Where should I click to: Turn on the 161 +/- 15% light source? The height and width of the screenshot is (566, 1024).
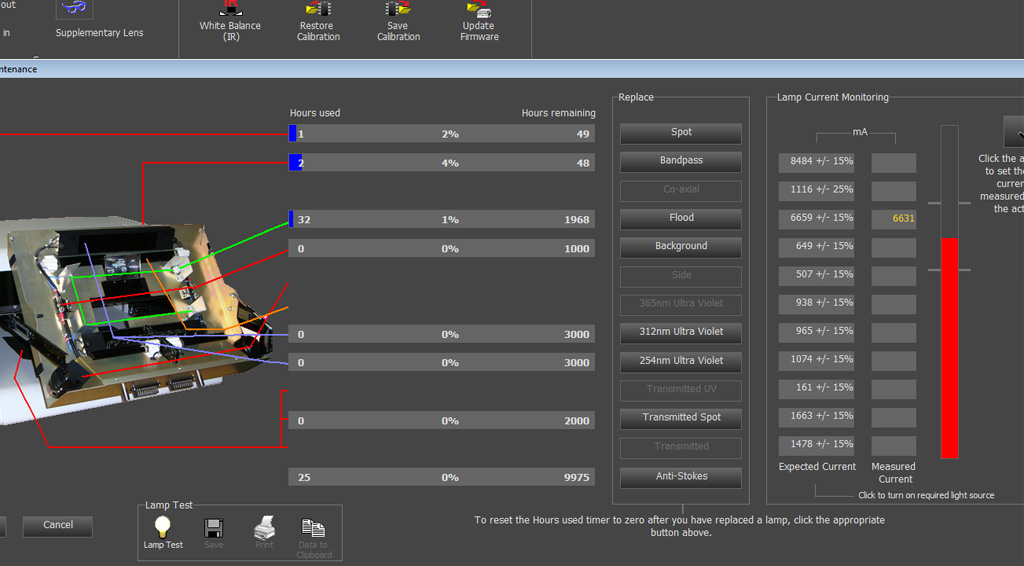pyautogui.click(x=816, y=388)
